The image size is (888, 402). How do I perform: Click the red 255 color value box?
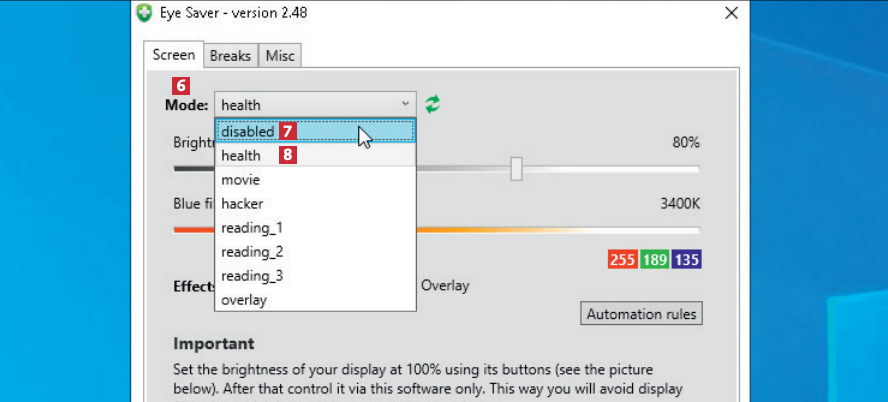pos(622,260)
